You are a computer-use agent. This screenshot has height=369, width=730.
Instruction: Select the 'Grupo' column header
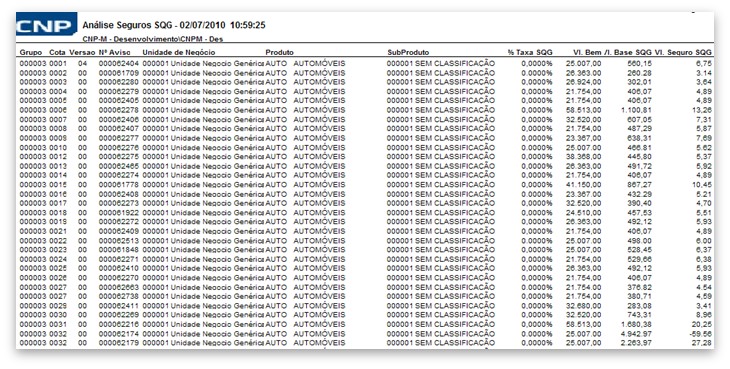31,52
